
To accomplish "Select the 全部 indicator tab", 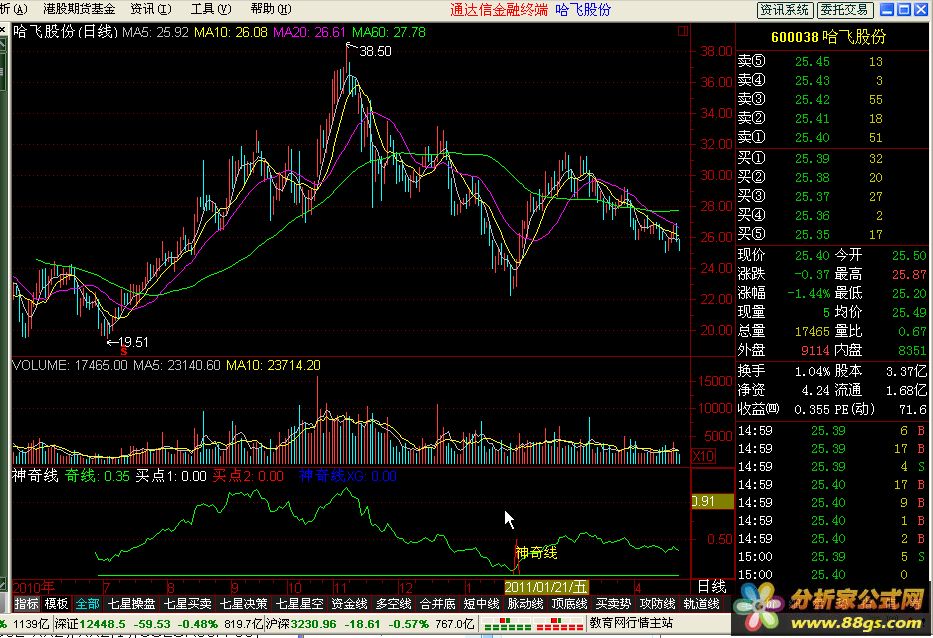I will 87,603.
